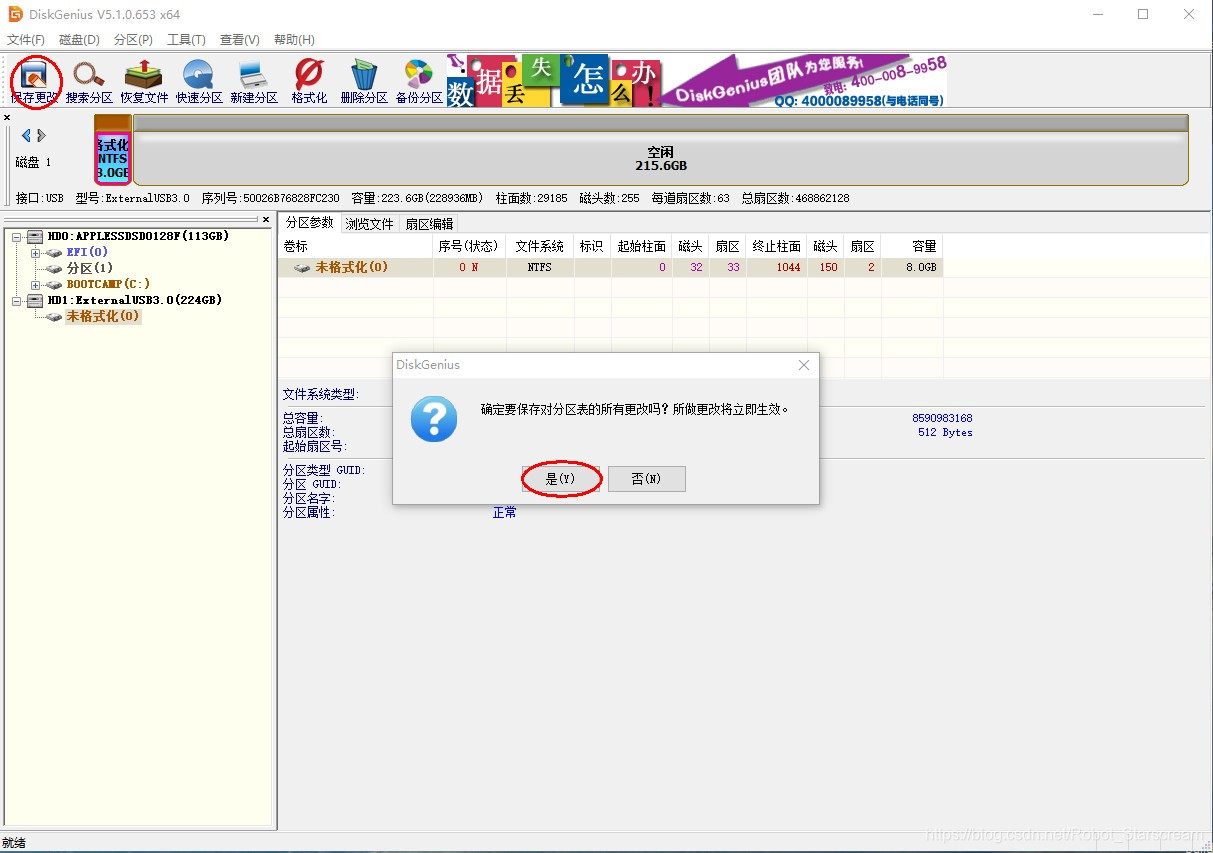Click the 512 Bytes sector size value
1213x853 pixels.
(945, 433)
